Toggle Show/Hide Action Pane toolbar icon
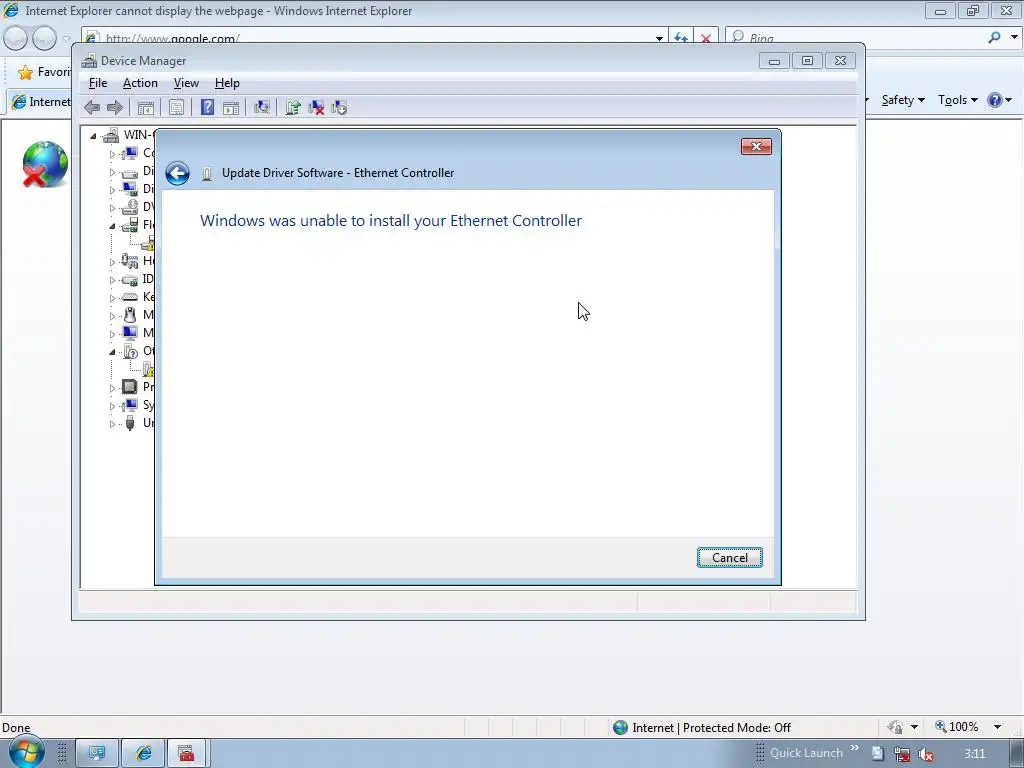1024x768 pixels. (x=231, y=108)
